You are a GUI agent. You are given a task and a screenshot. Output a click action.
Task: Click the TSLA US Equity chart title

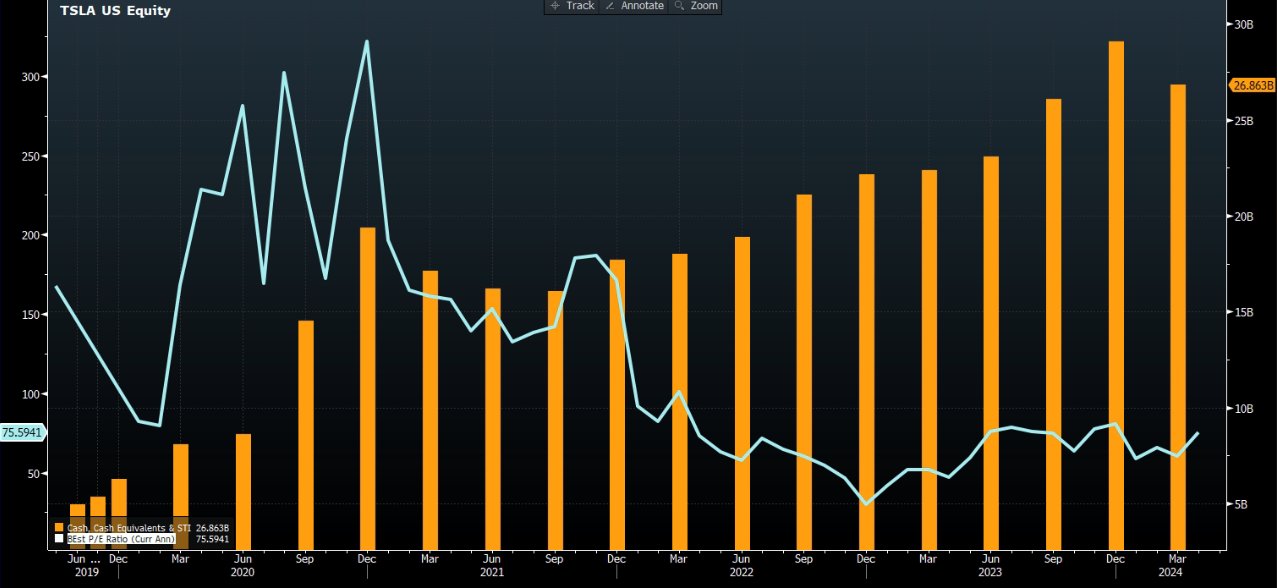[x=115, y=11]
